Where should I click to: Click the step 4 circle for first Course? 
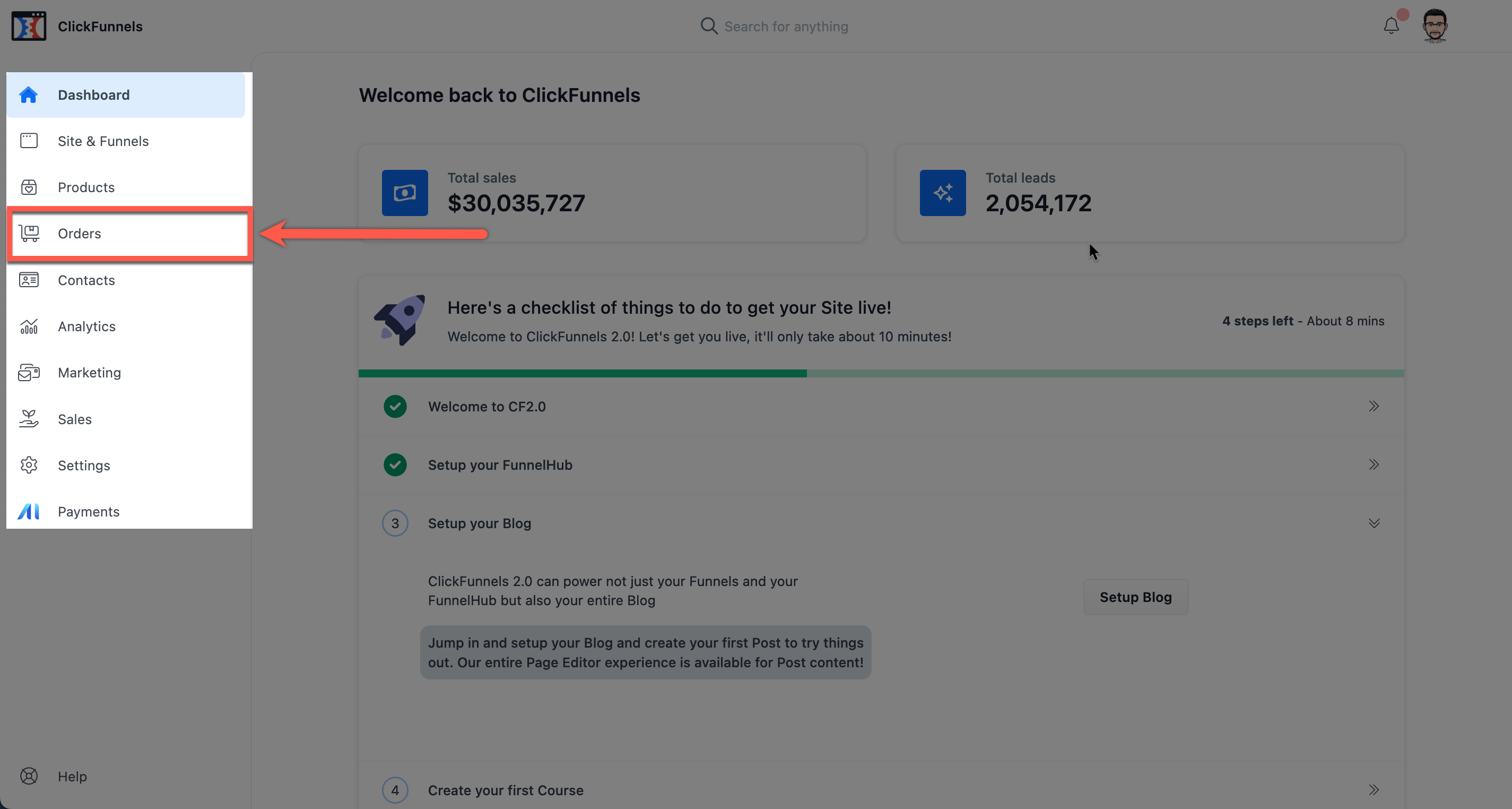(395, 790)
